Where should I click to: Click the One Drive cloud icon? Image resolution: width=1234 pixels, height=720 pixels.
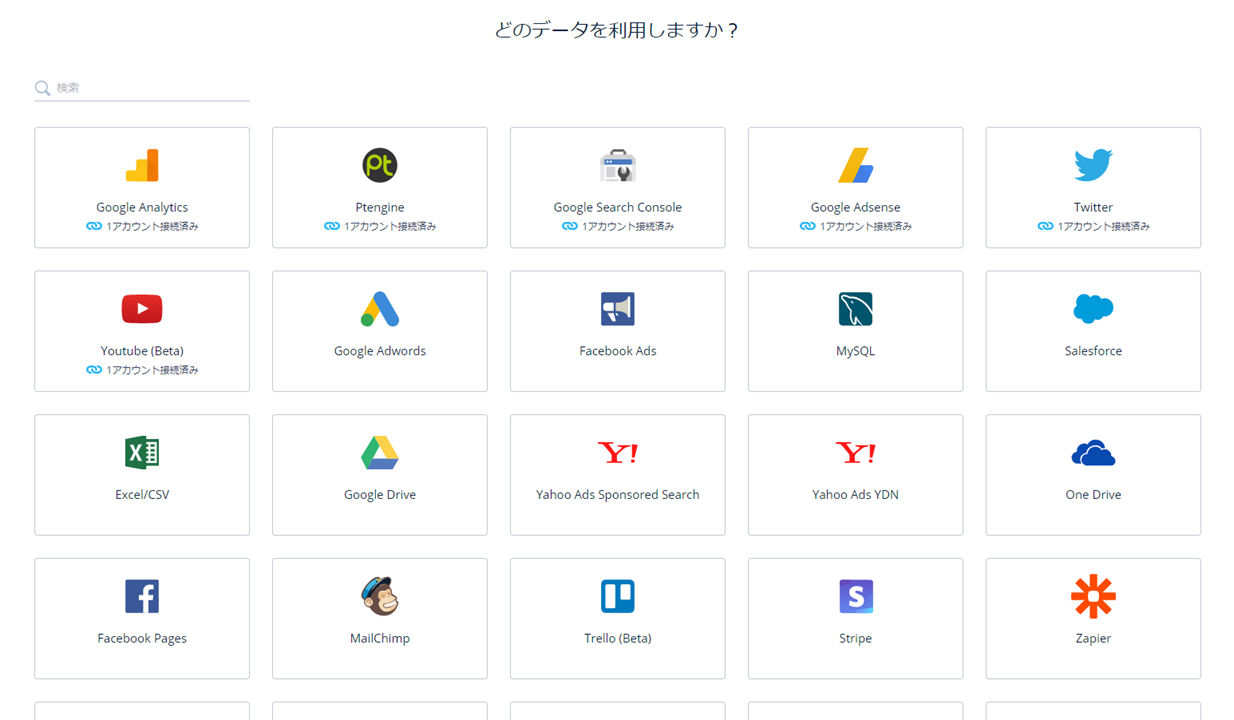[1093, 453]
